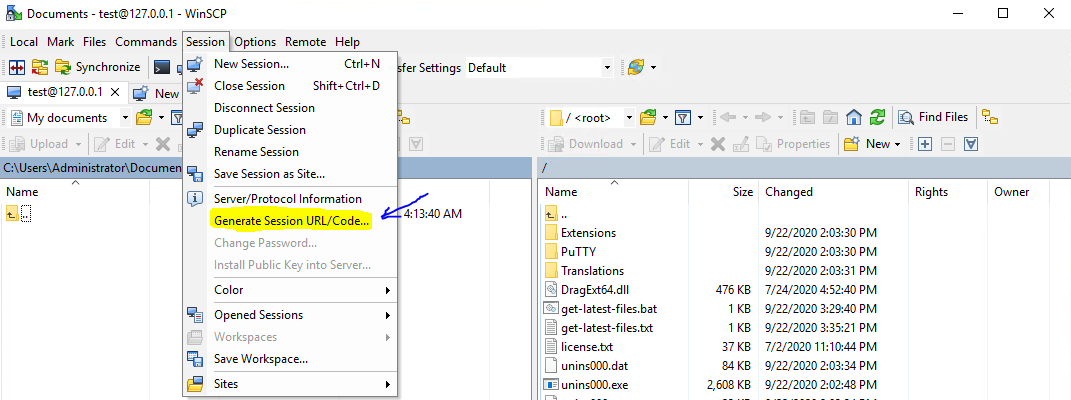Open Server/Protocol Information entry
1071x400 pixels.
(x=290, y=199)
